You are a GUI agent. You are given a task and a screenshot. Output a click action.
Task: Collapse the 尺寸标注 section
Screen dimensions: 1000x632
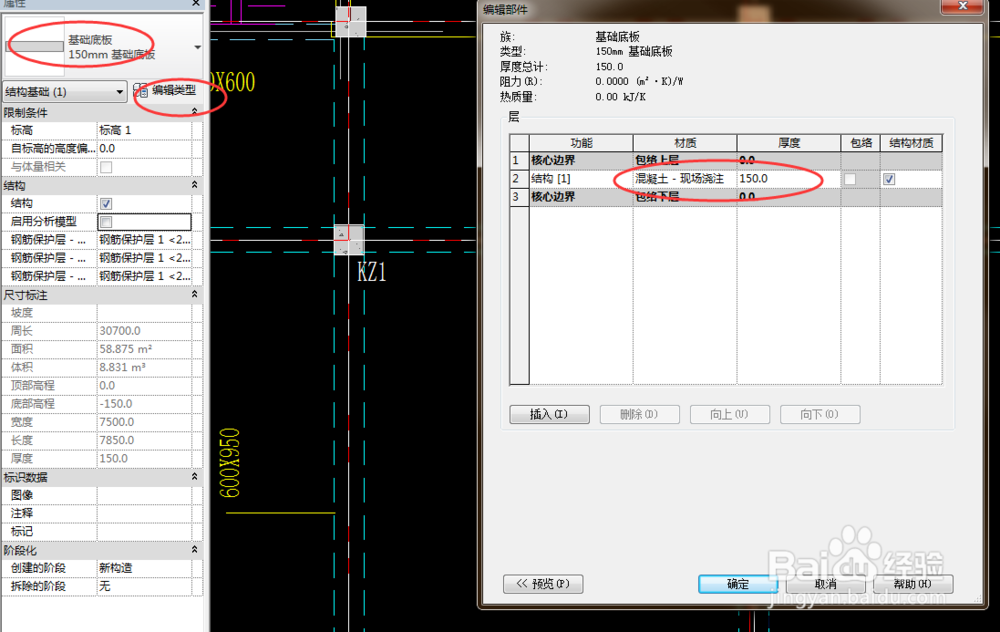click(x=195, y=295)
